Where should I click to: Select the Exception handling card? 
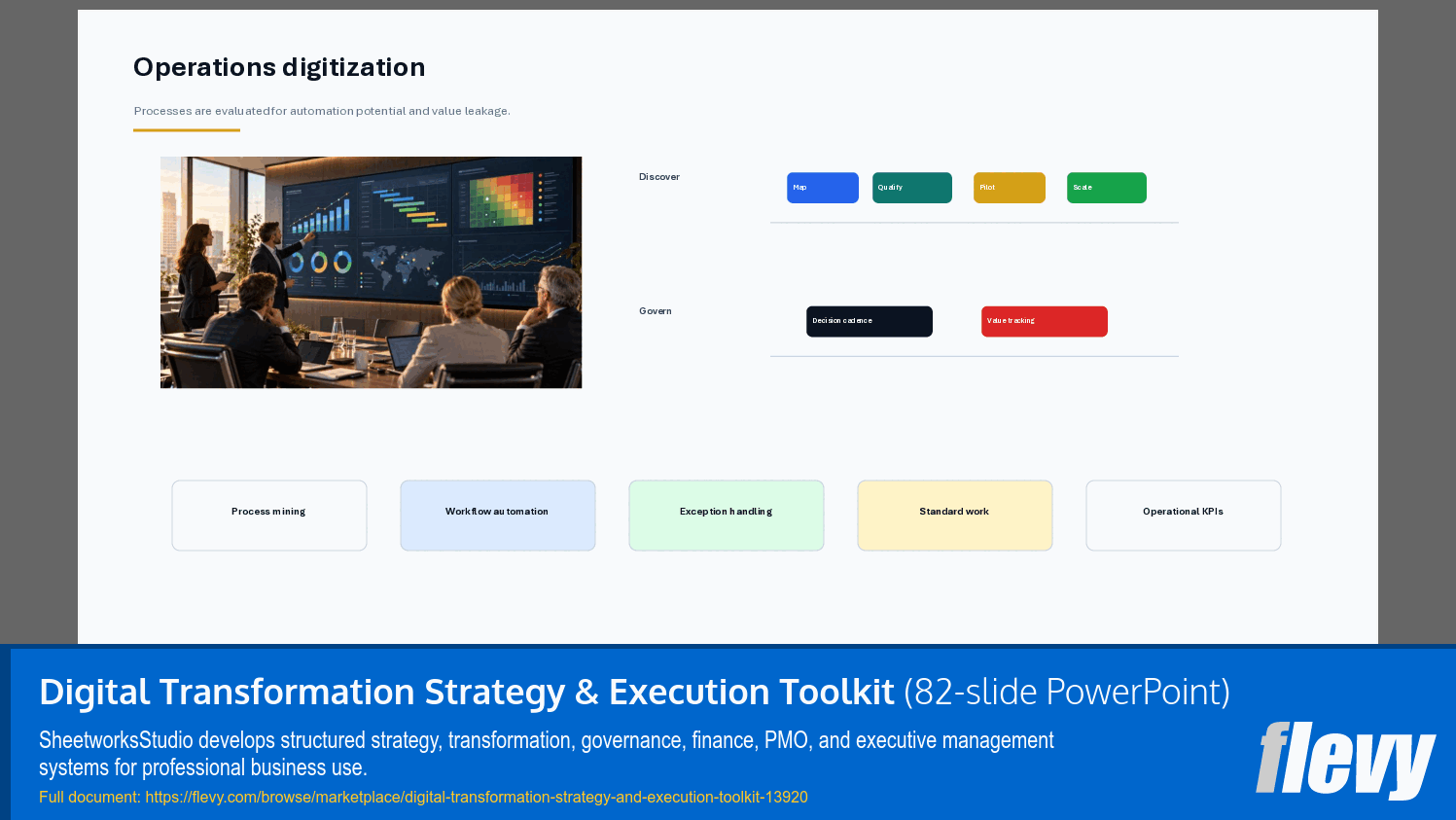pos(727,516)
